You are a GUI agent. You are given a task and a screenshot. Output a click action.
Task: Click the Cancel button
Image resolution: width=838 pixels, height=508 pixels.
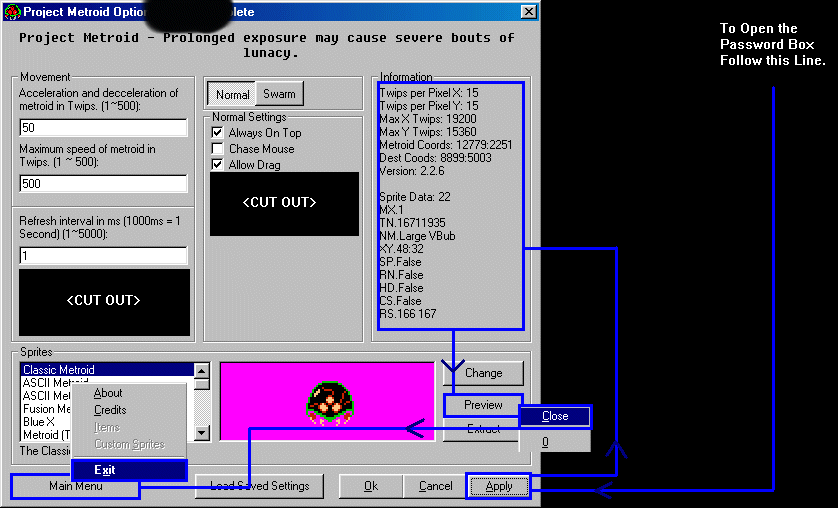coord(435,486)
